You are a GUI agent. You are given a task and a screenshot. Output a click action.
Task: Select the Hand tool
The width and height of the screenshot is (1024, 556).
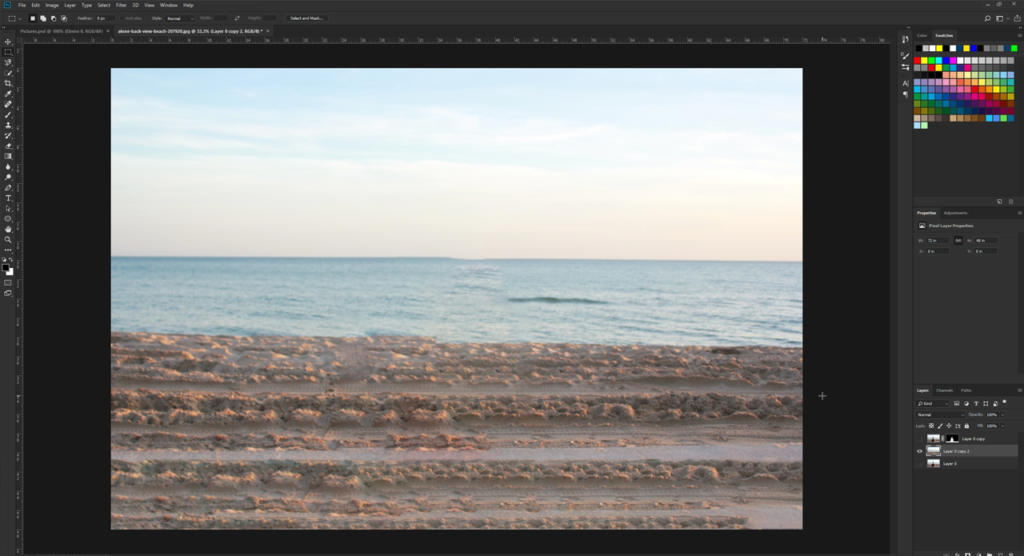pyautogui.click(x=8, y=229)
